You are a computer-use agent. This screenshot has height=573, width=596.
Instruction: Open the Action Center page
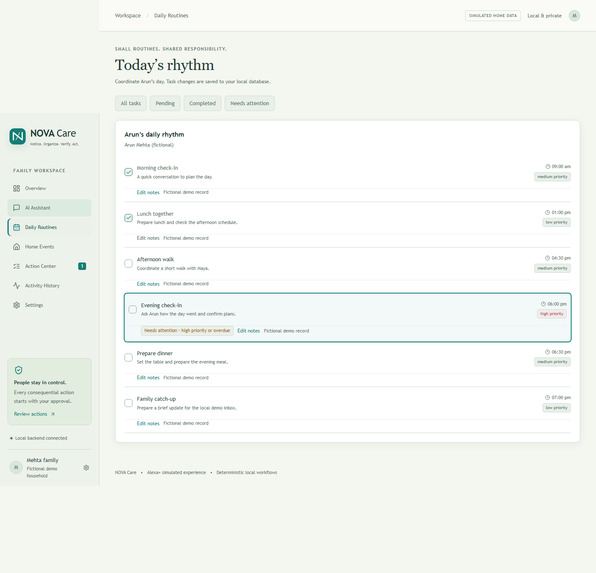49,266
